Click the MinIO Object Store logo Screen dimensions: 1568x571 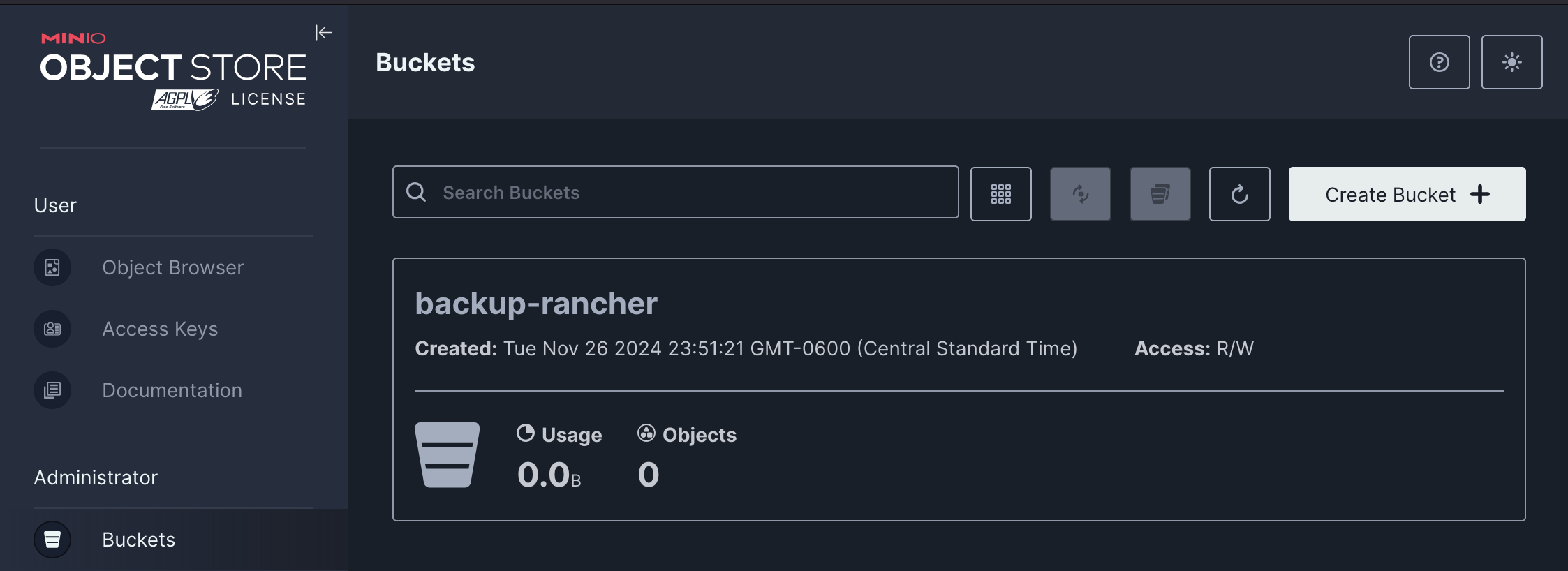click(x=173, y=66)
